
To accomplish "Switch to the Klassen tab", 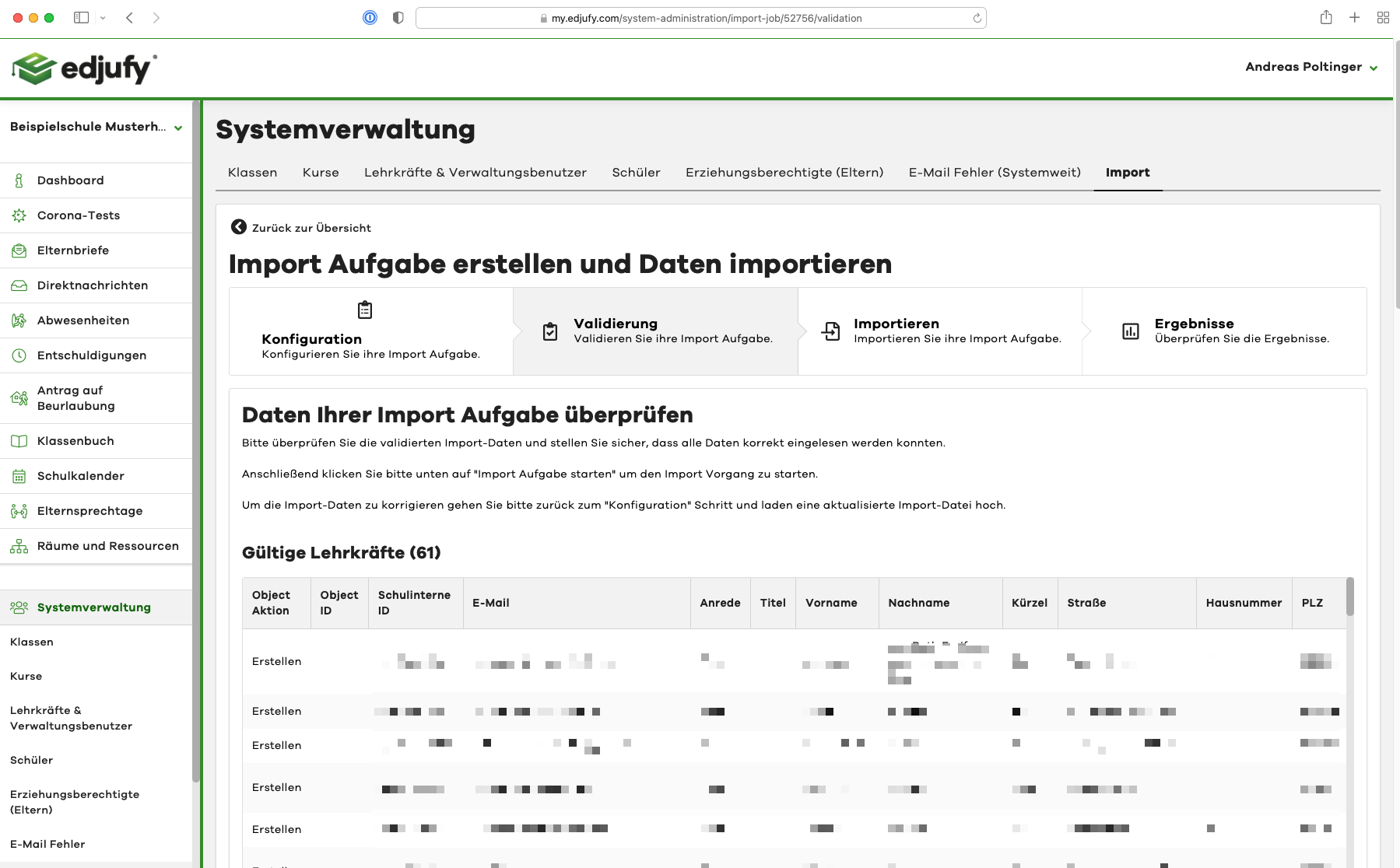I will coord(252,173).
